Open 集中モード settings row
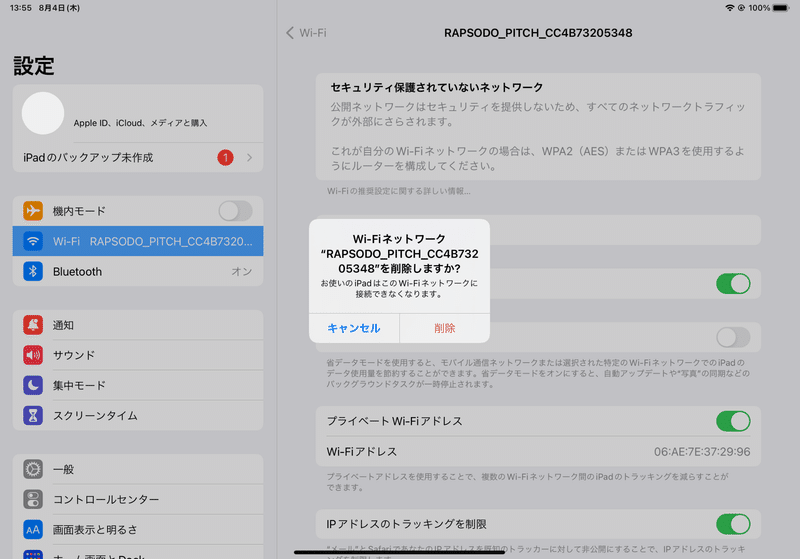 click(x=138, y=385)
